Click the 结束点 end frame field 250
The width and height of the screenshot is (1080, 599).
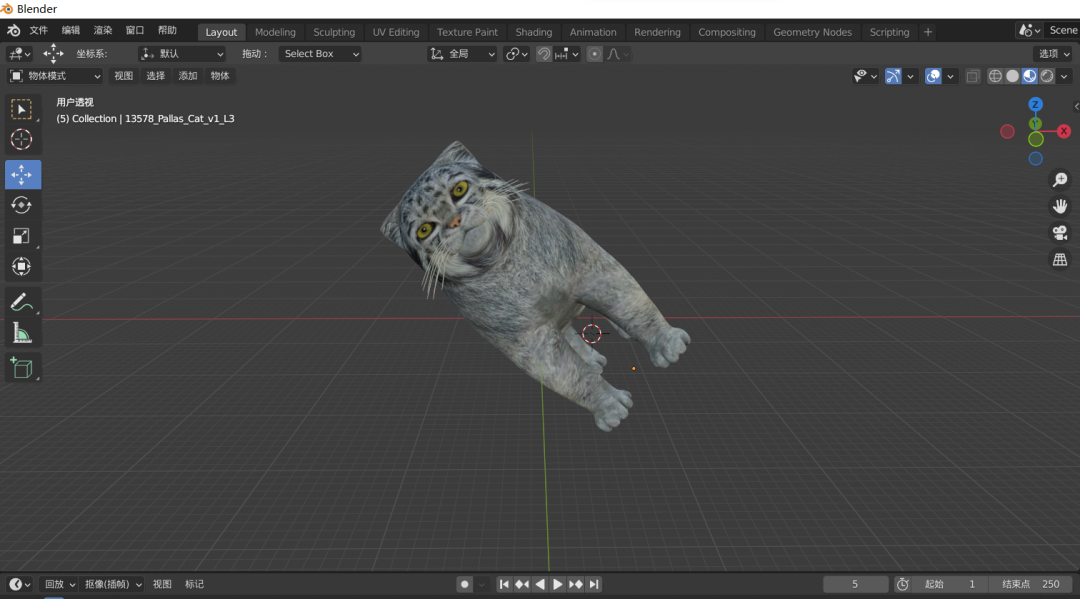pyautogui.click(x=1030, y=585)
